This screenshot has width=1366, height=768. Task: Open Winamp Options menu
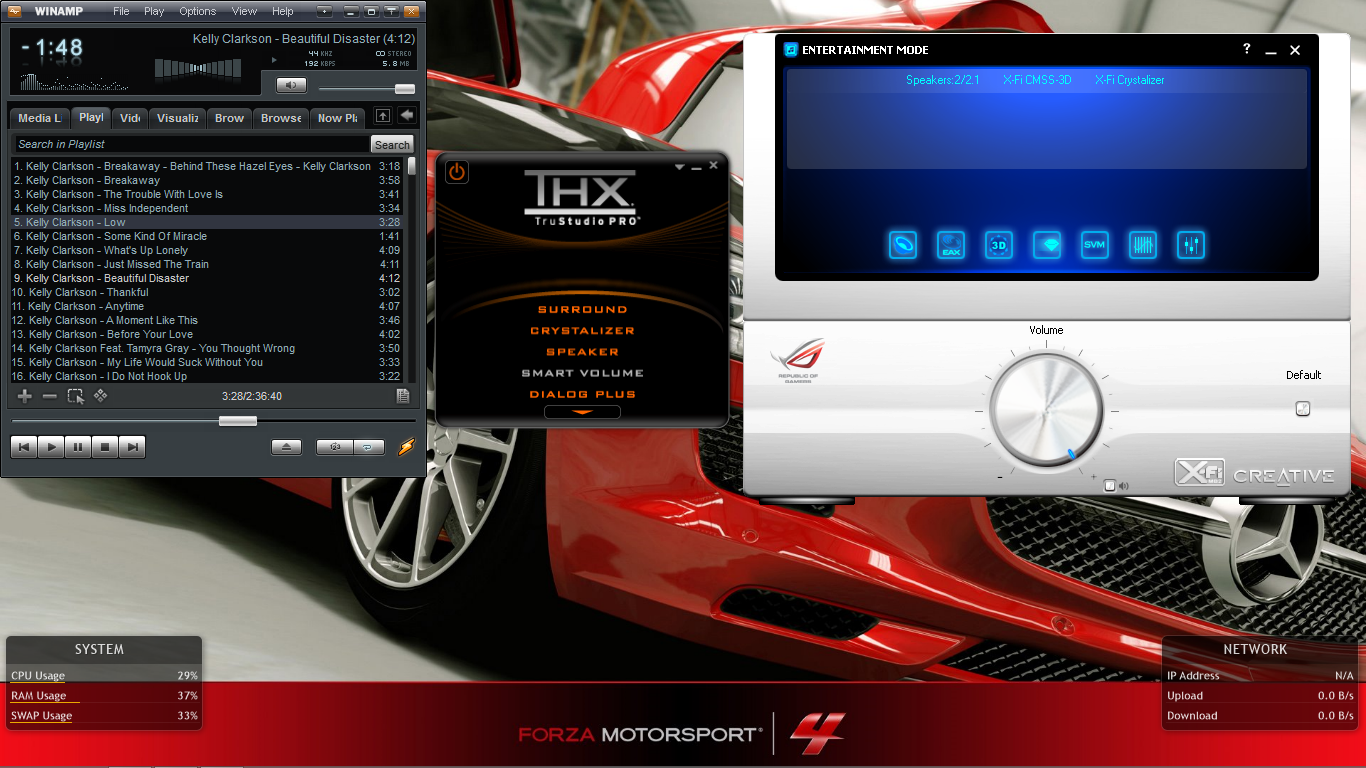pos(198,11)
